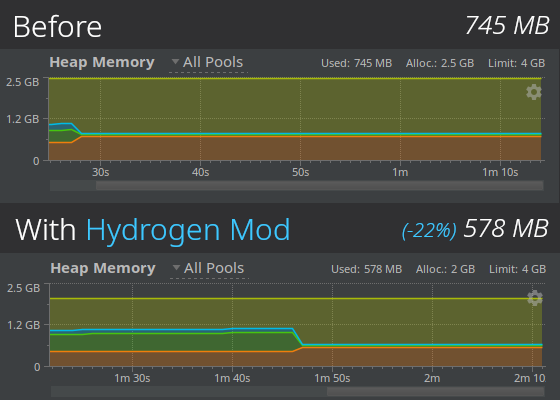Screen dimensions: 560x400
Task: Click the 2m marker on bottom timeline
Action: pyautogui.click(x=432, y=379)
